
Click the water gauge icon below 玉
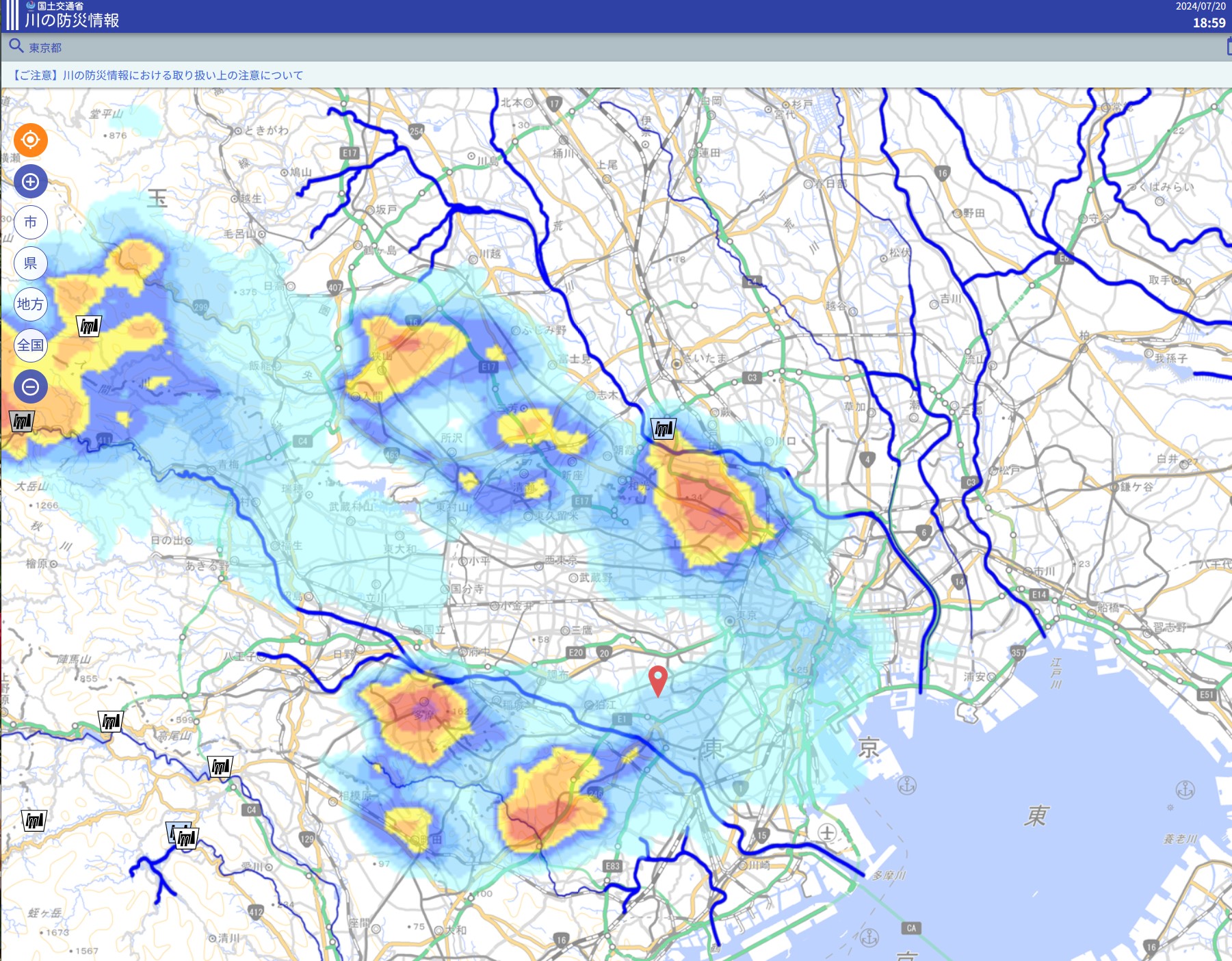pos(89,326)
